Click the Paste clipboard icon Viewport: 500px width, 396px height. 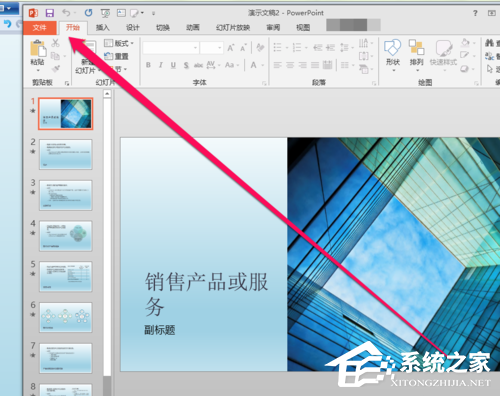click(38, 49)
